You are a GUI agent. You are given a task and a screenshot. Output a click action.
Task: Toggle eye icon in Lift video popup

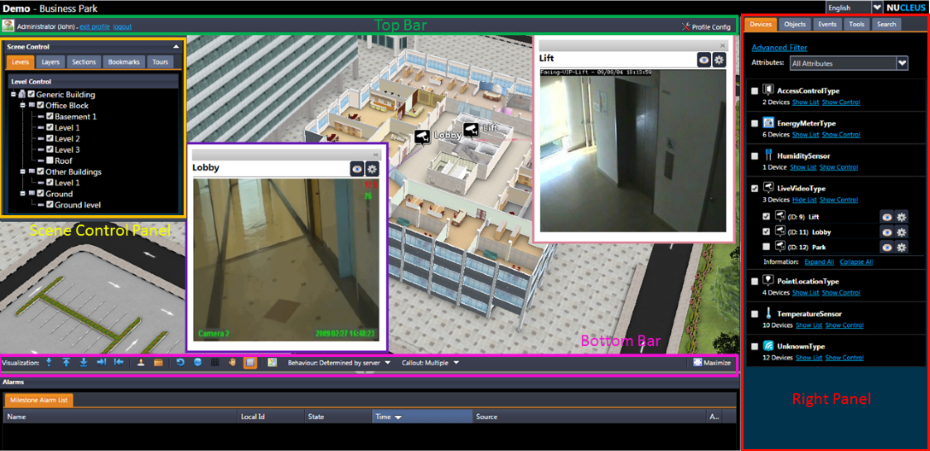(704, 59)
